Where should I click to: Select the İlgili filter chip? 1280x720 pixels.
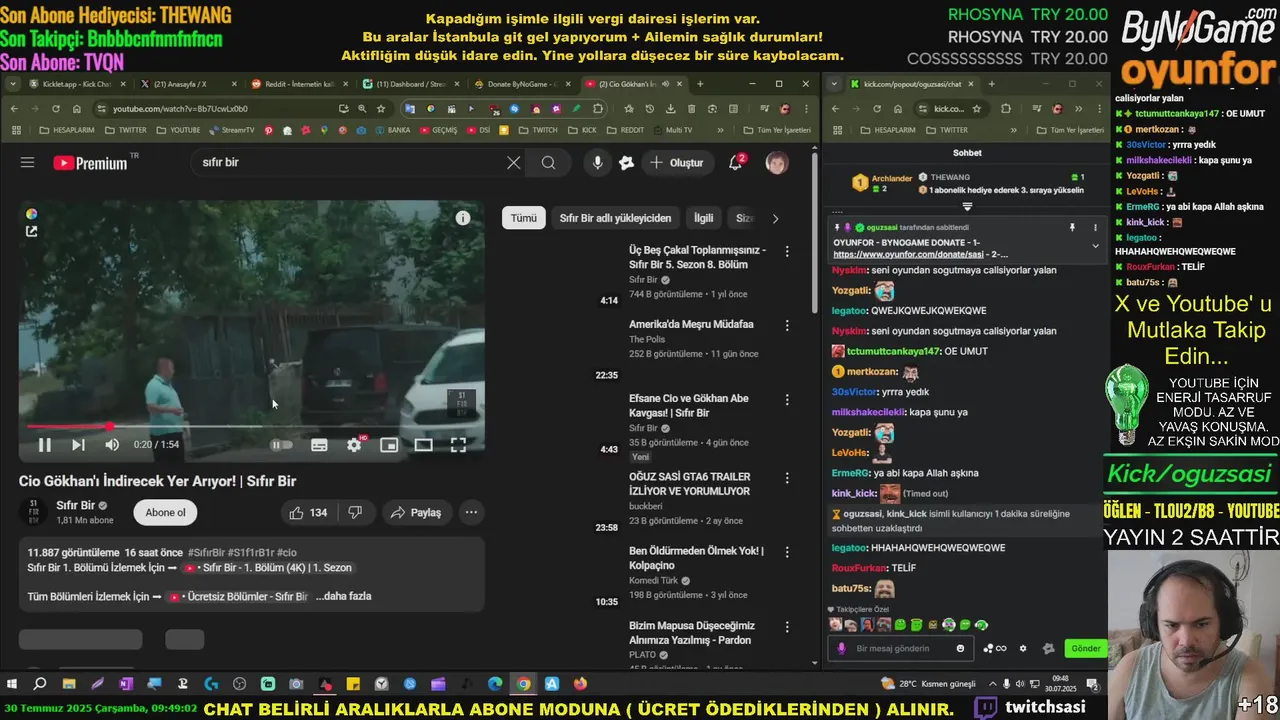[704, 218]
